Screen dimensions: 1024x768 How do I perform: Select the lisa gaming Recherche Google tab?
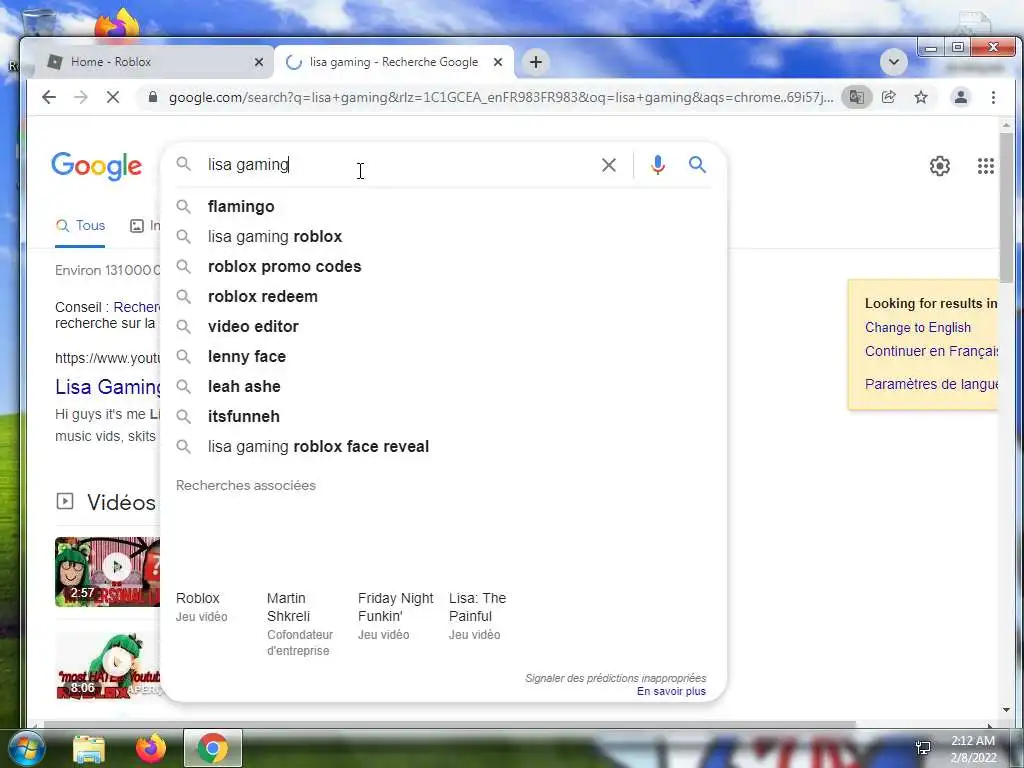[394, 62]
